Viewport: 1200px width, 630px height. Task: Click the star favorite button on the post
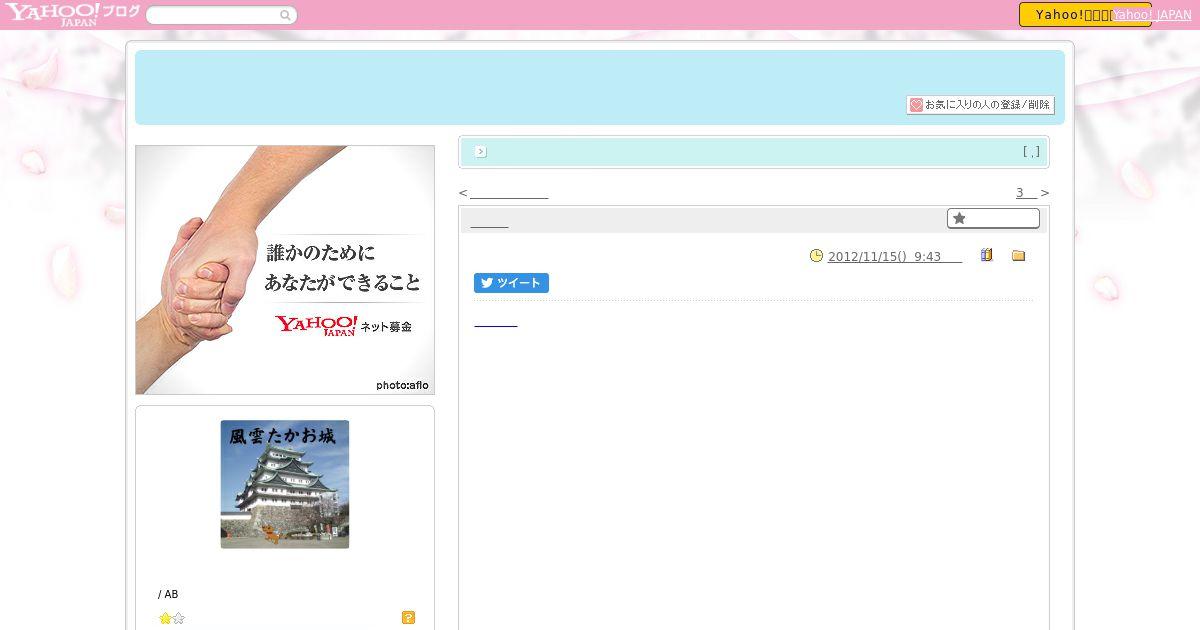(x=993, y=218)
